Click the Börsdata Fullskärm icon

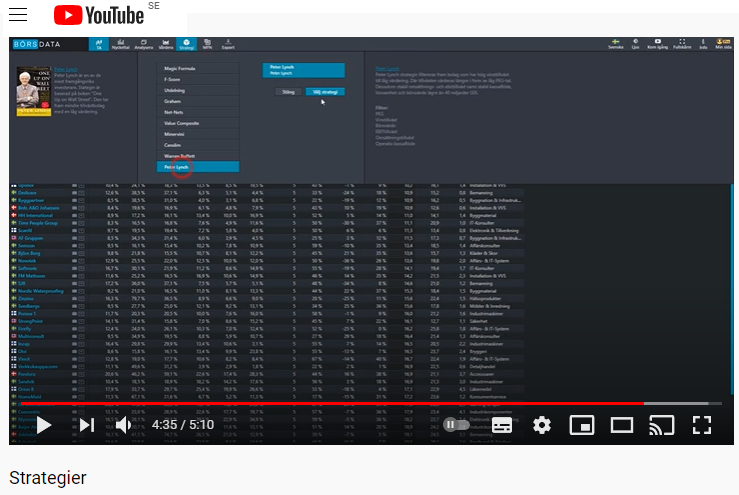coord(682,44)
